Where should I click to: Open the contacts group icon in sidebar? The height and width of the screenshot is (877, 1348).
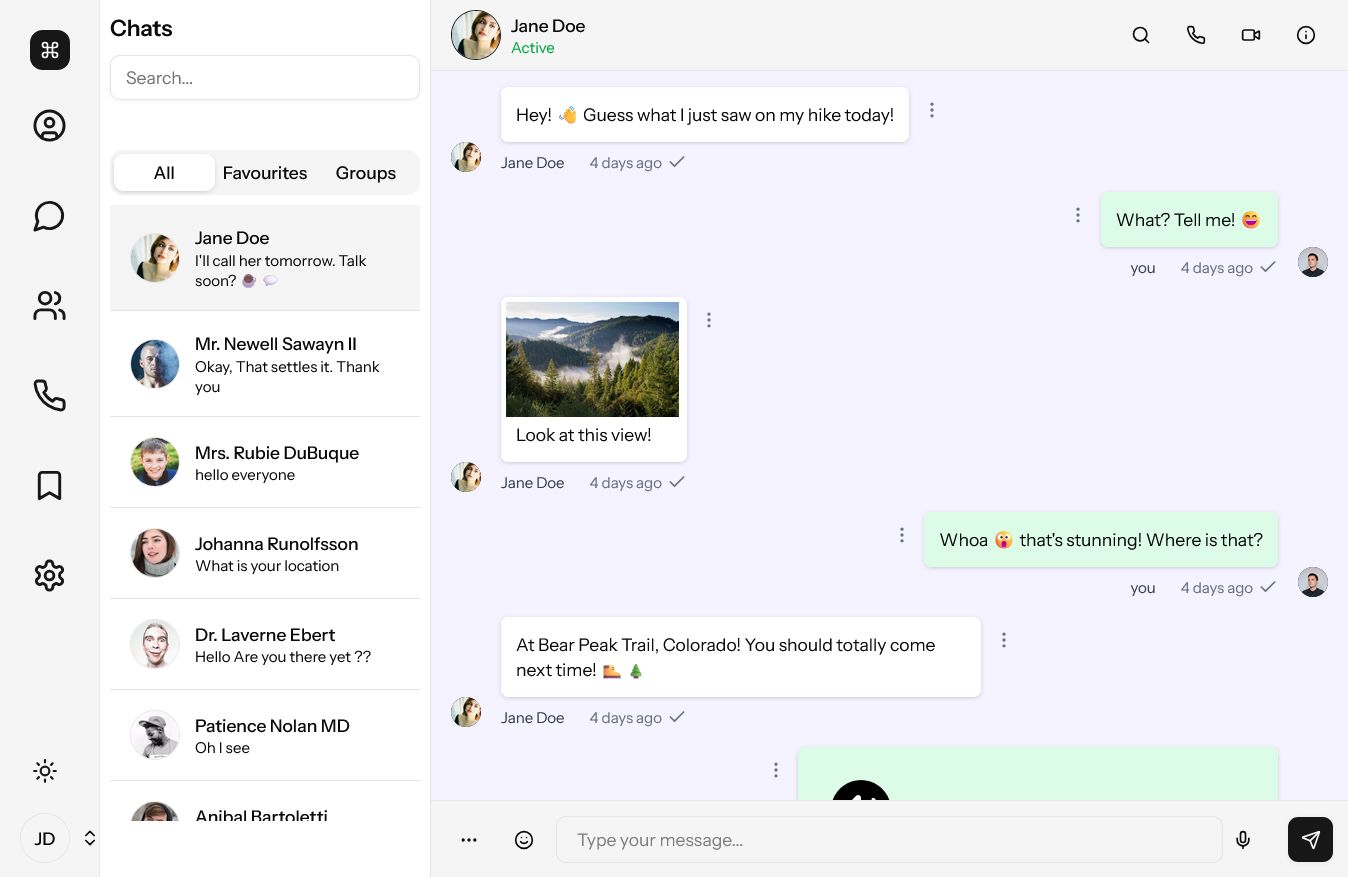[49, 306]
